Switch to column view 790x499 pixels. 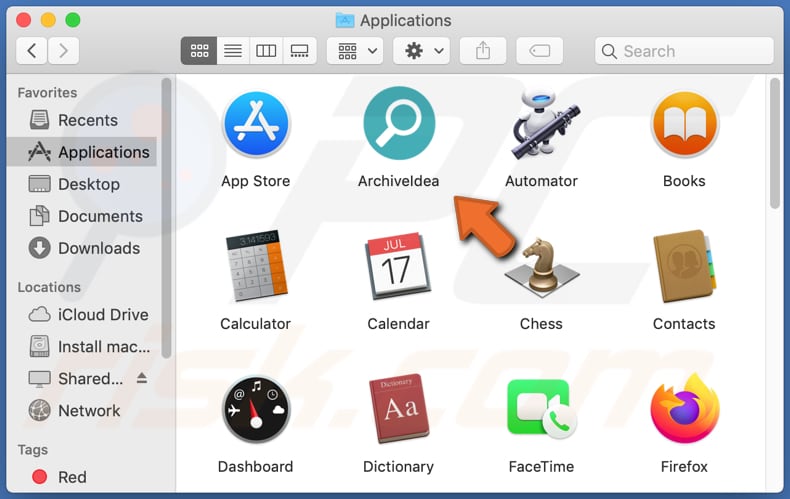[x=266, y=51]
